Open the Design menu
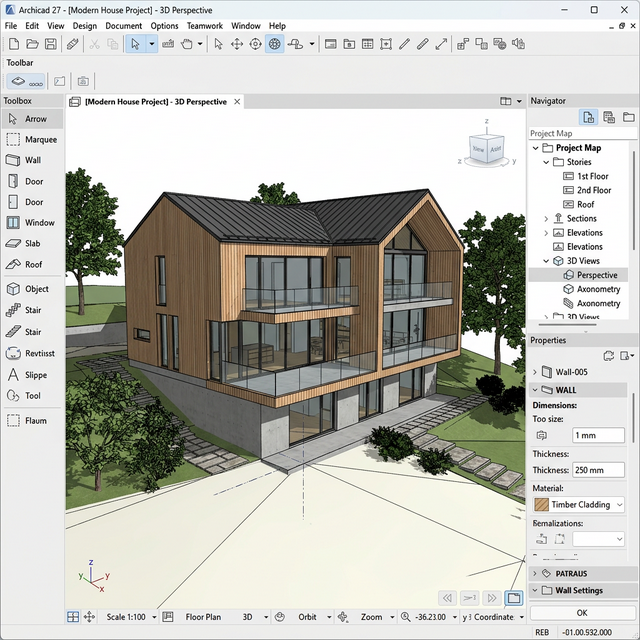Viewport: 640px width, 640px height. point(85,26)
